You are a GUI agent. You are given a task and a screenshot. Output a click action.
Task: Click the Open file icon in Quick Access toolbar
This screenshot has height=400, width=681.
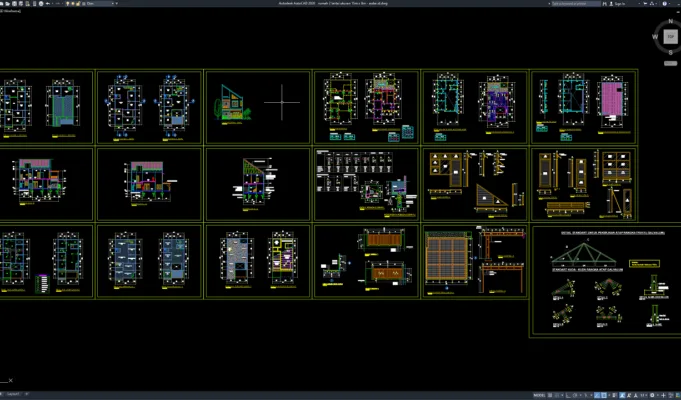7,3
